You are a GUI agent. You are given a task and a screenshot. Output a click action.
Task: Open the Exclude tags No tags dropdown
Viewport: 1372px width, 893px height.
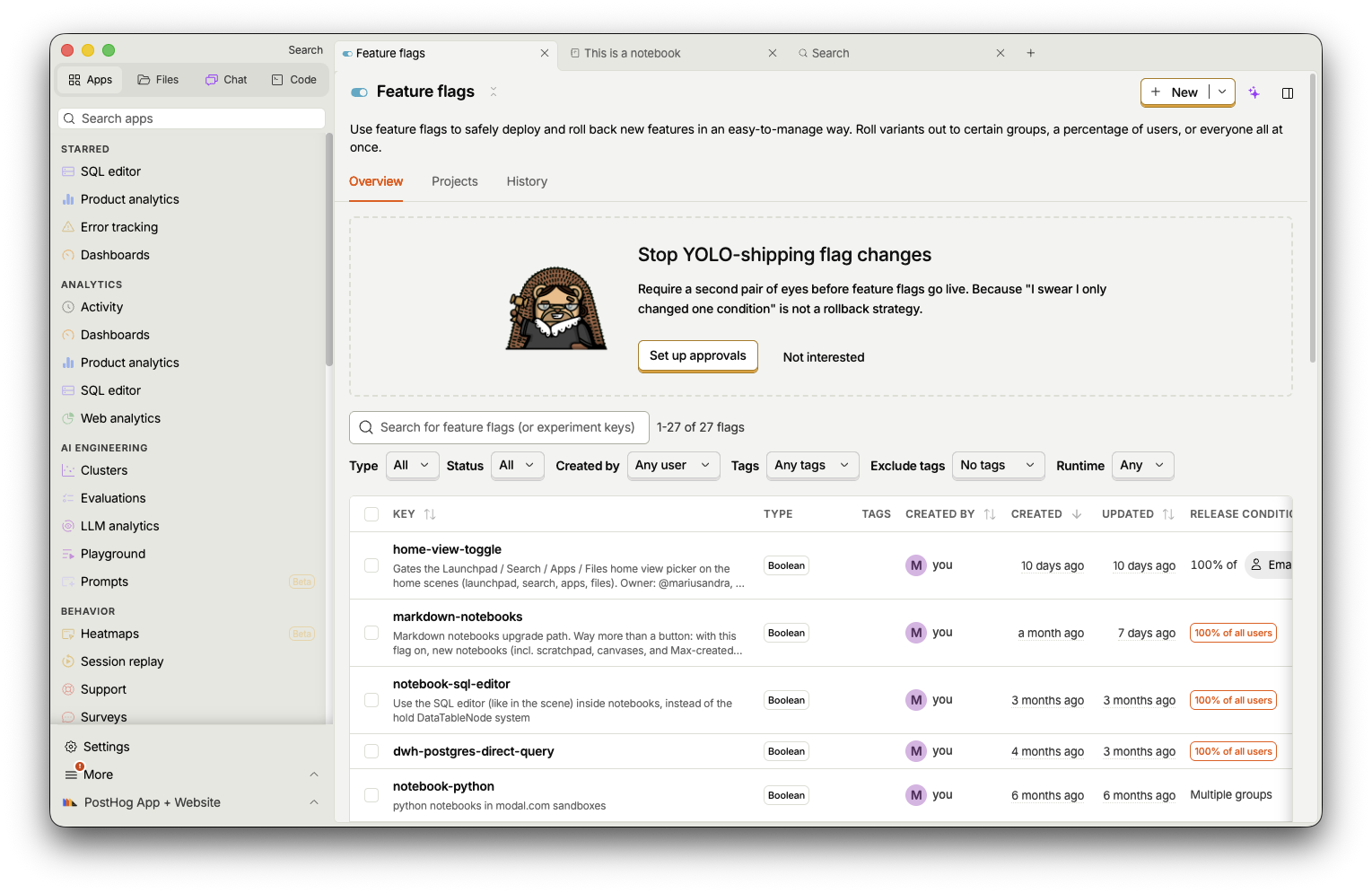coord(998,465)
